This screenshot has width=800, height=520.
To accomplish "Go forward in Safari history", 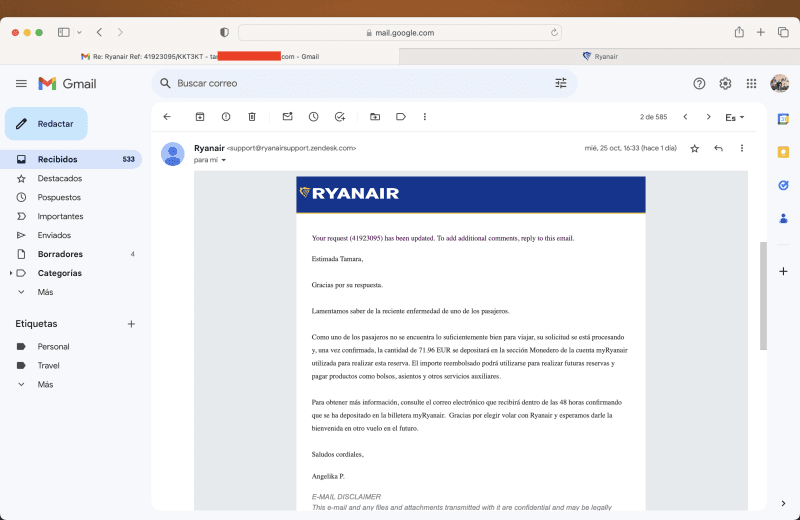I will click(x=120, y=32).
